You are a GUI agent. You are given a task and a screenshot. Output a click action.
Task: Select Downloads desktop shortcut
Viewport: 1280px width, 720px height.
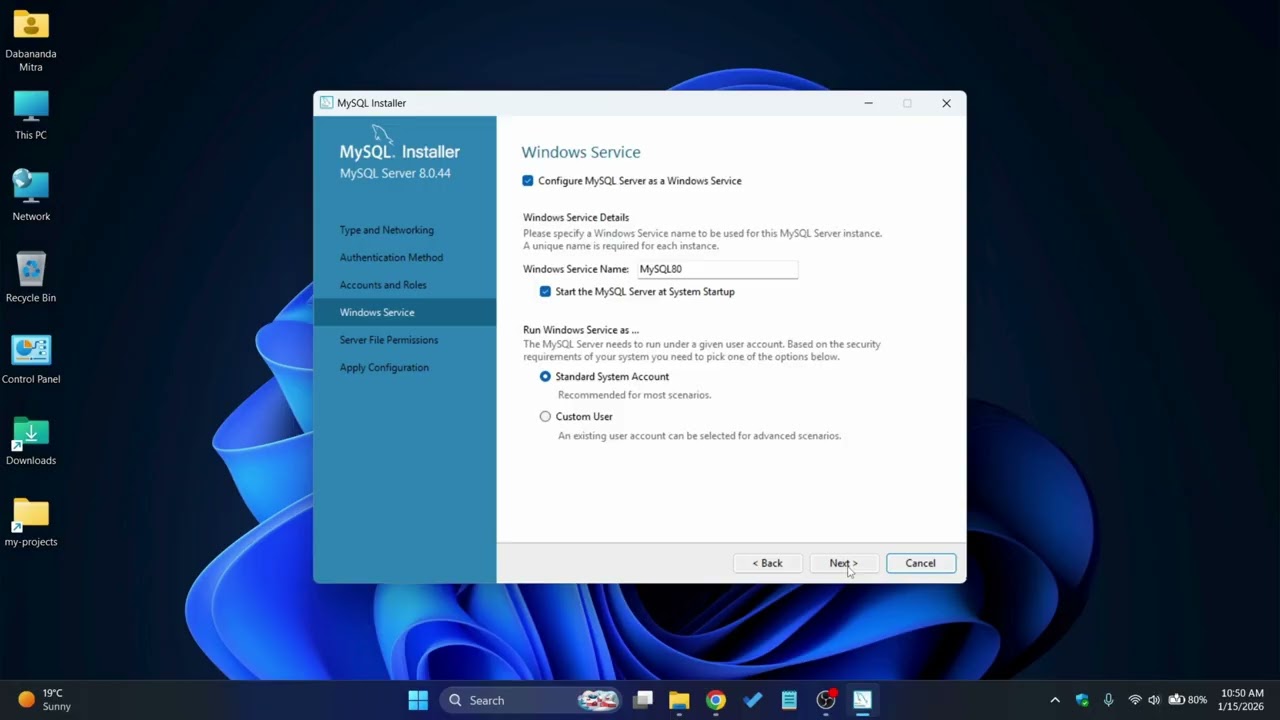(31, 441)
